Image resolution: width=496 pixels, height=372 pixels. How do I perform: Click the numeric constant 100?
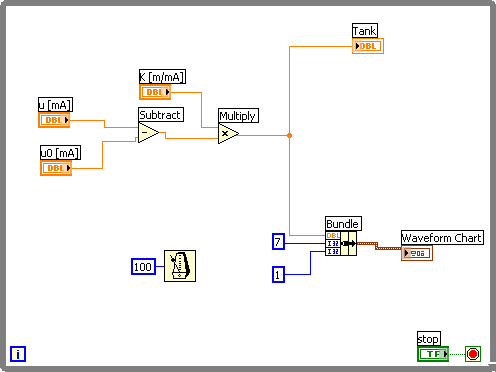tap(143, 267)
